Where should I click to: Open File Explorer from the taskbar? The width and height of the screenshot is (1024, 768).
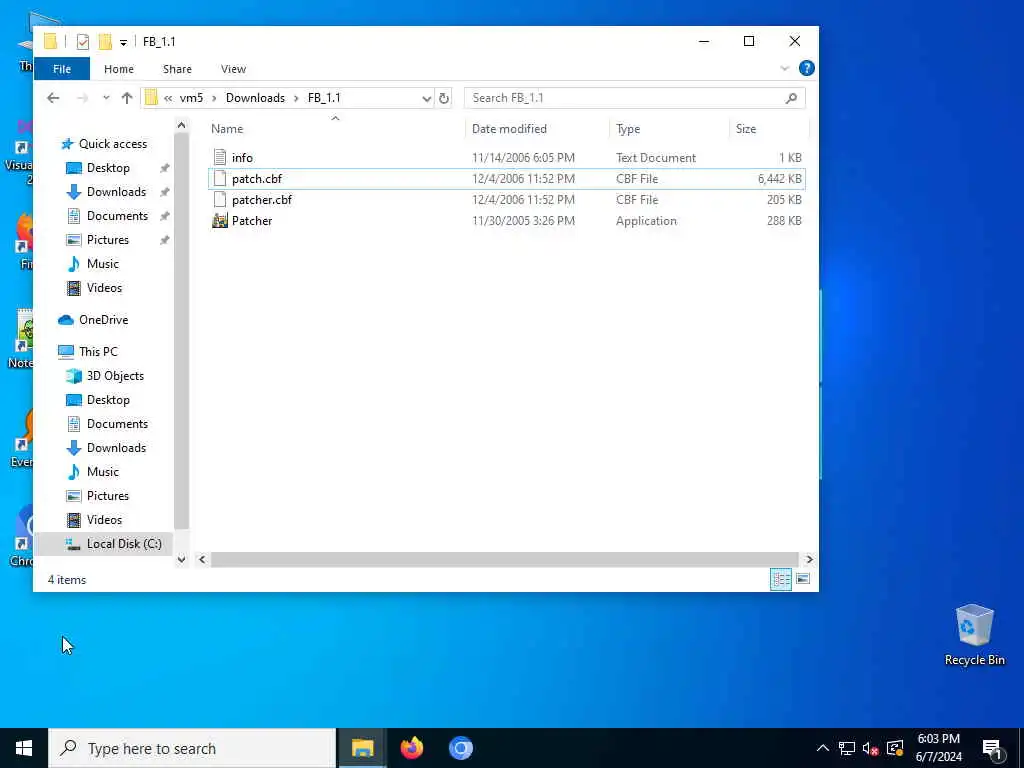(x=362, y=748)
